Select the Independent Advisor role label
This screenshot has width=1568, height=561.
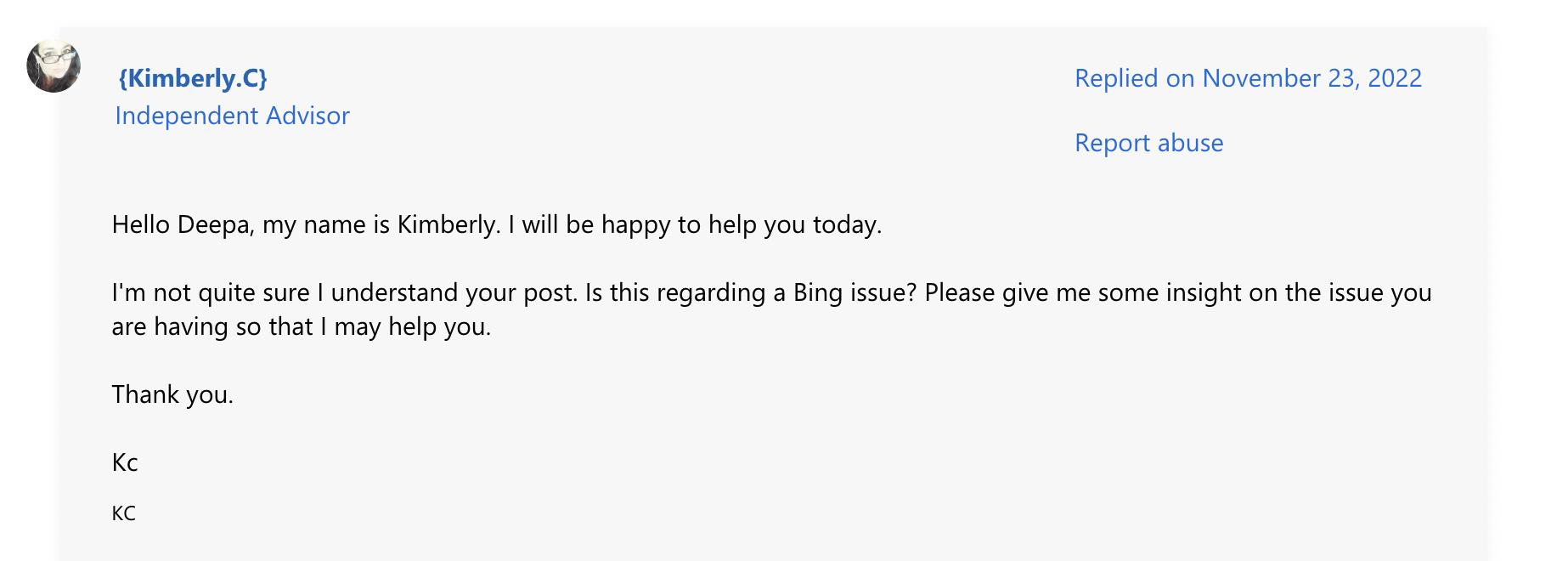click(x=232, y=116)
